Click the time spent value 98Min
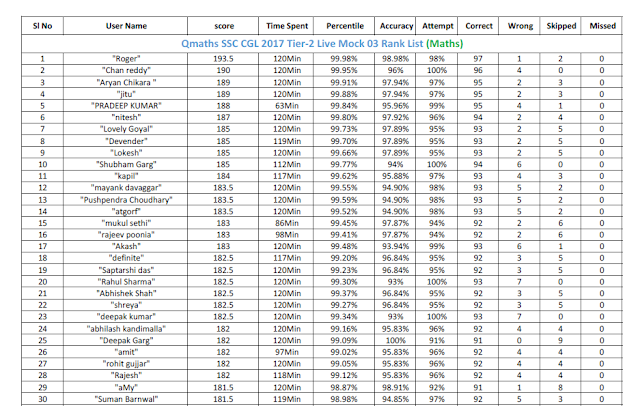 (287, 235)
